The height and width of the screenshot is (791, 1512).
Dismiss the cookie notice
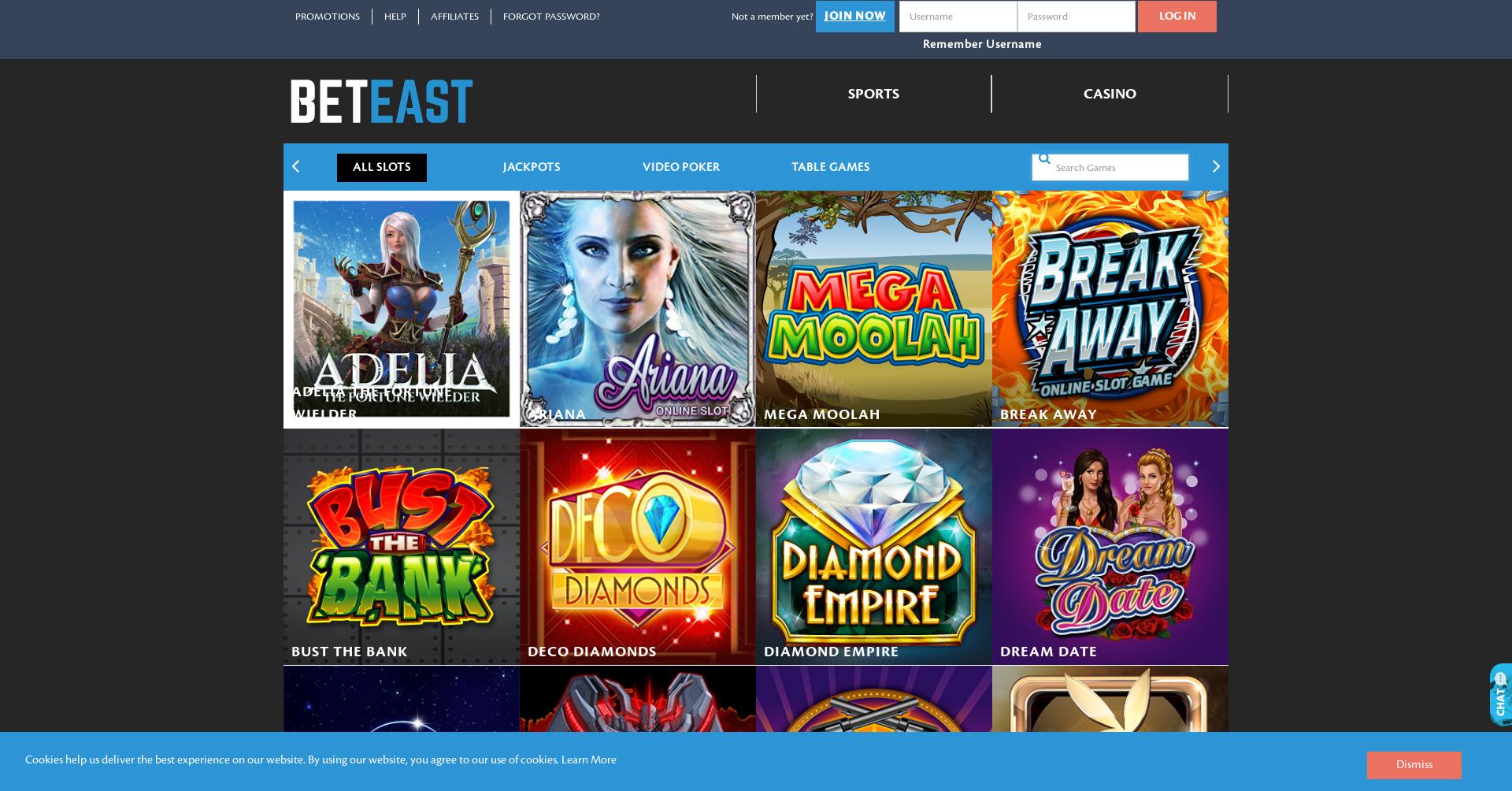pyautogui.click(x=1414, y=765)
